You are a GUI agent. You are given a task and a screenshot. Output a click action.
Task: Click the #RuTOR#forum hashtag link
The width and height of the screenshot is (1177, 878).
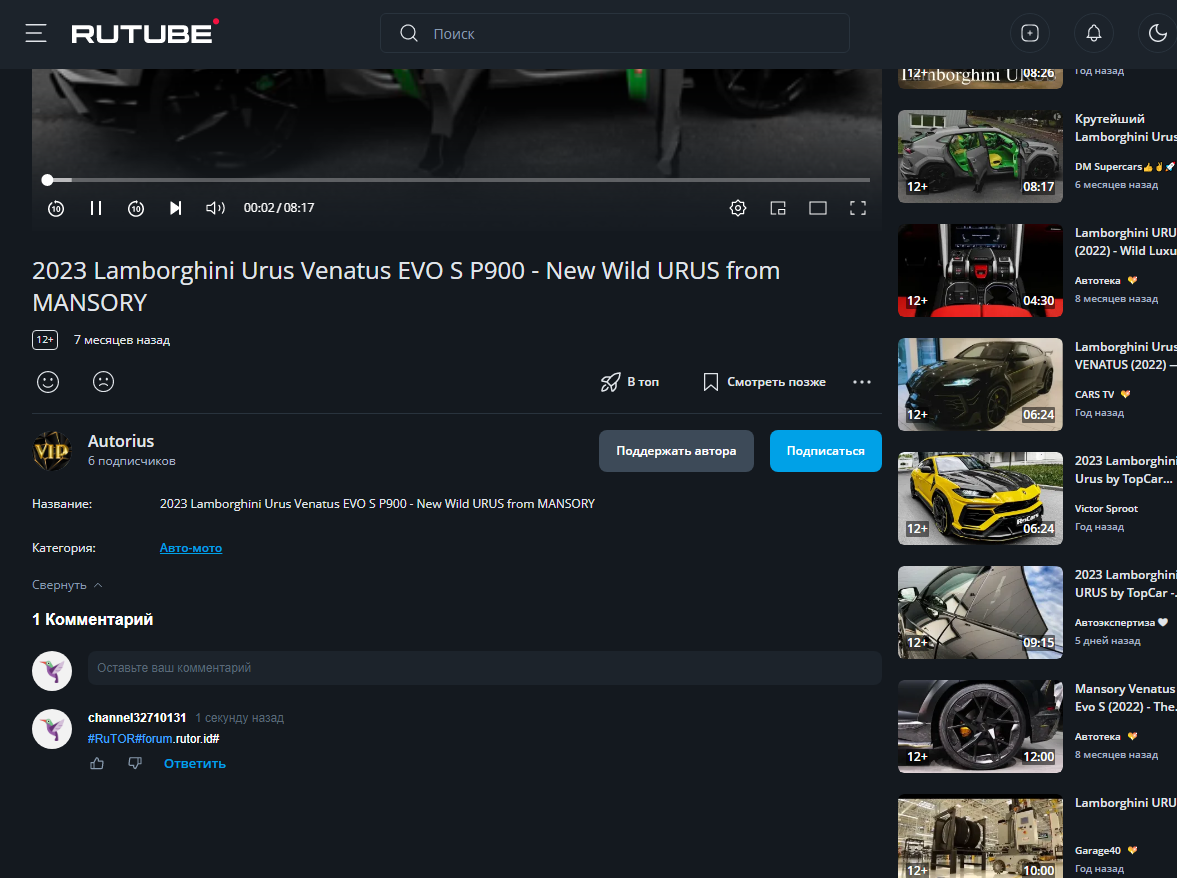130,739
